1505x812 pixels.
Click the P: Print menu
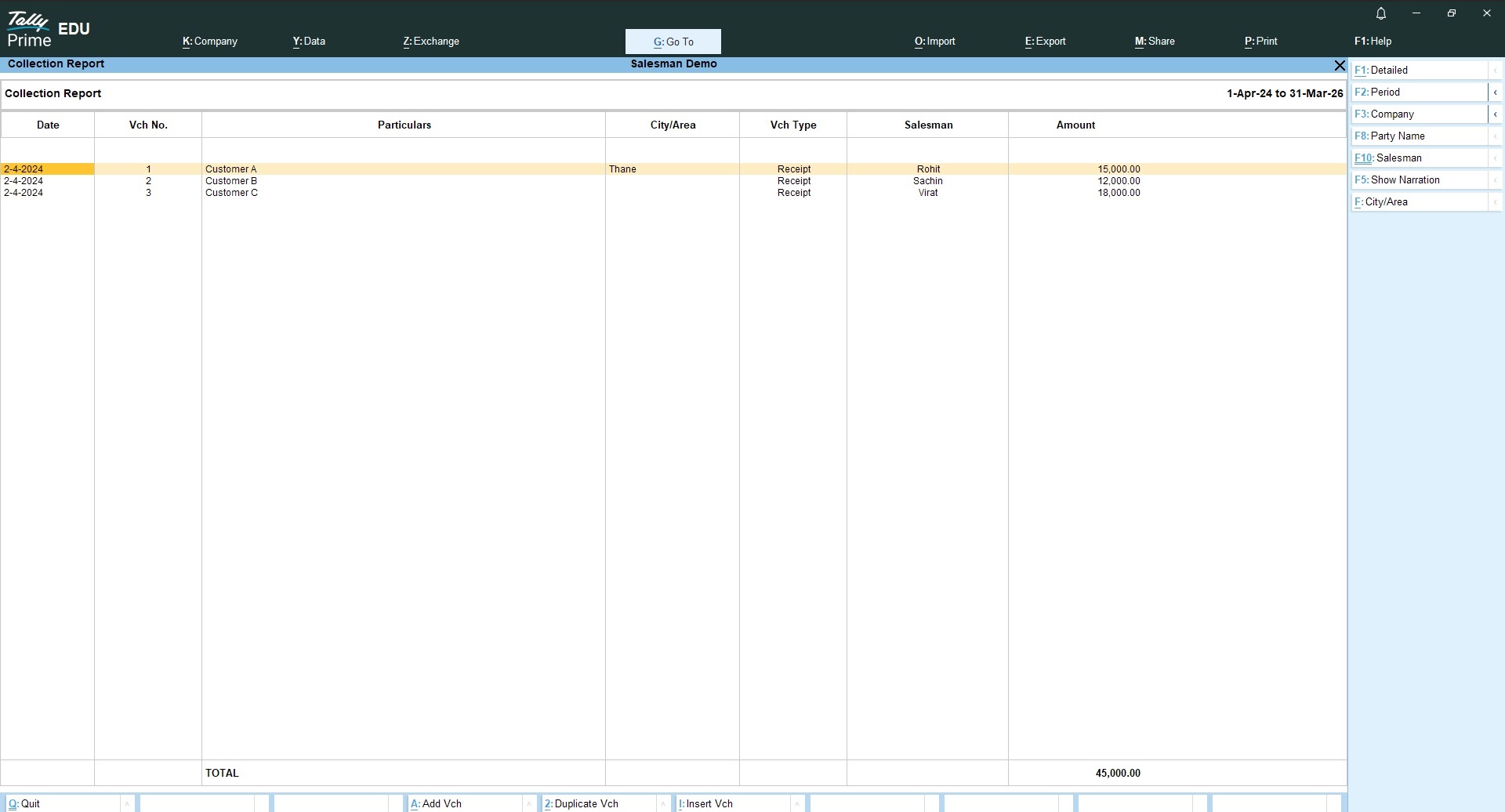point(1260,42)
